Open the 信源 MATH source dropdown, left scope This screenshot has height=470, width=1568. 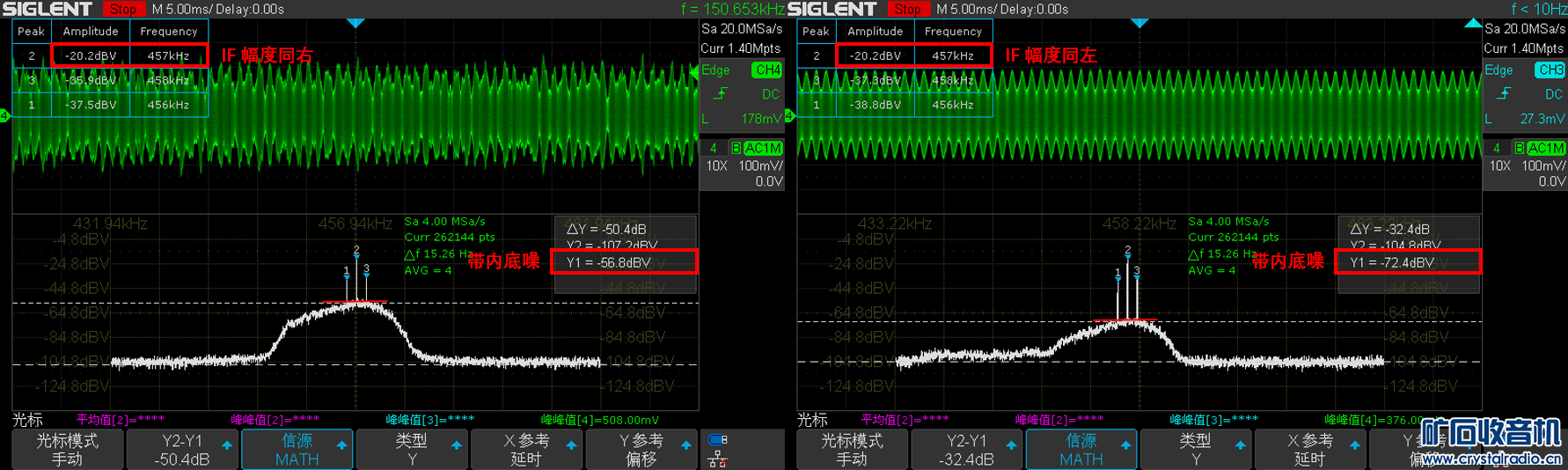tap(297, 450)
